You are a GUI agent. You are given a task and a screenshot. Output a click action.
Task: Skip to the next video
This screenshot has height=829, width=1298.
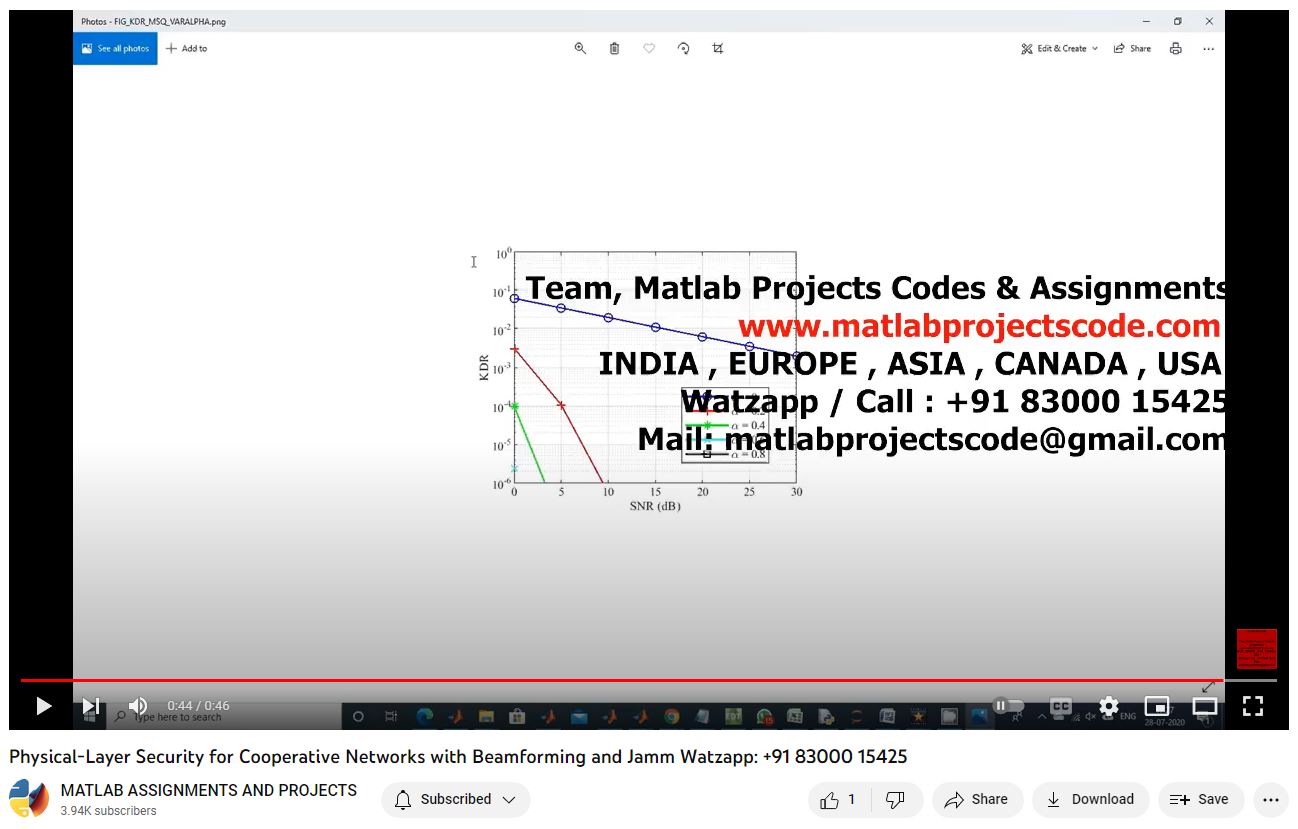[x=91, y=706]
